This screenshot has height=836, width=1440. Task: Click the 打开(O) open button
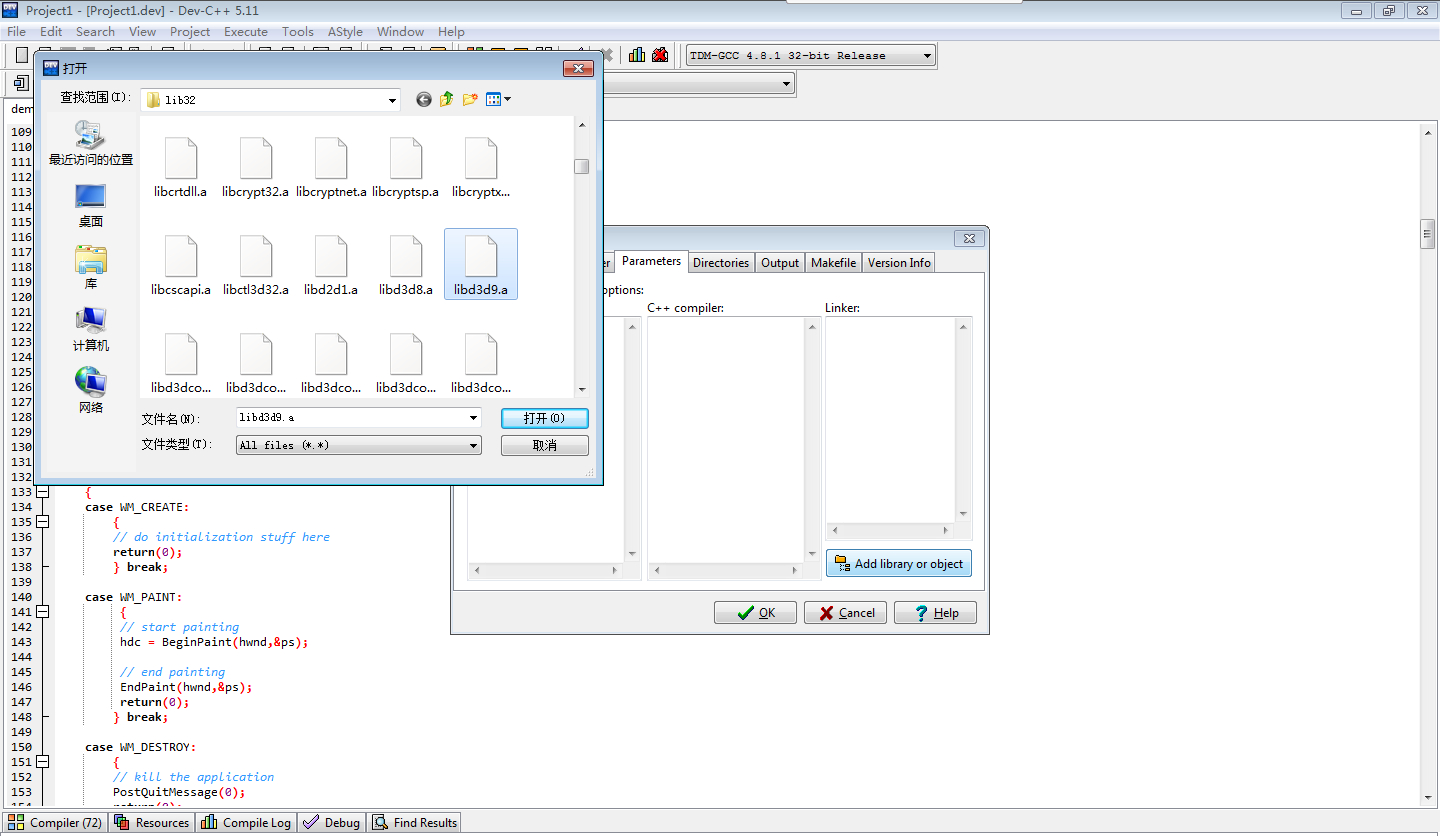pyautogui.click(x=545, y=418)
